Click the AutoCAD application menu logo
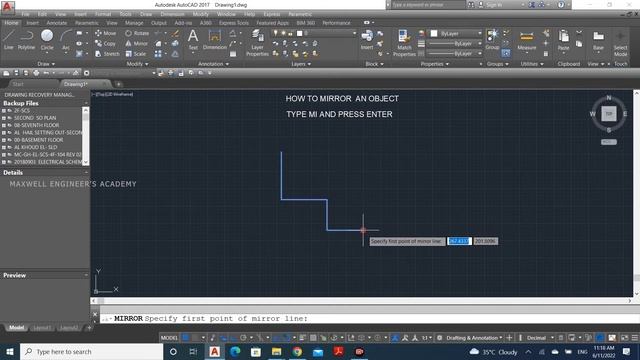Viewport: 640px width, 360px height. (x=7, y=6)
